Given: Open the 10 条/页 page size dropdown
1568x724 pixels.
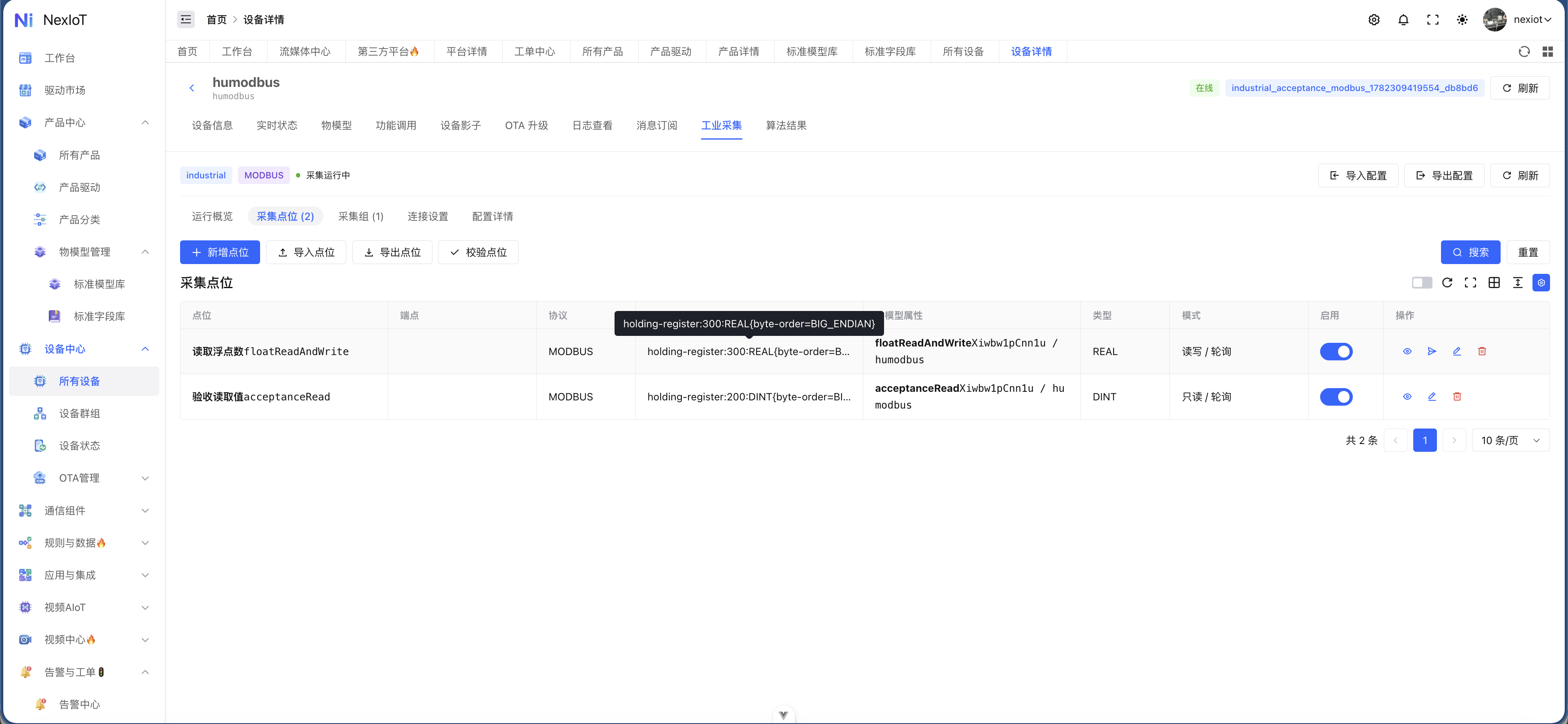Looking at the screenshot, I should (x=1510, y=440).
